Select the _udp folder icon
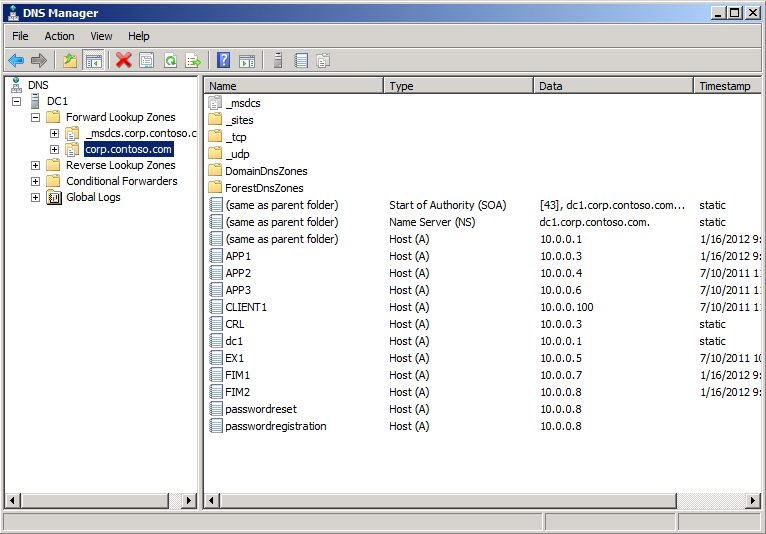Image resolution: width=766 pixels, height=534 pixels. 215,154
